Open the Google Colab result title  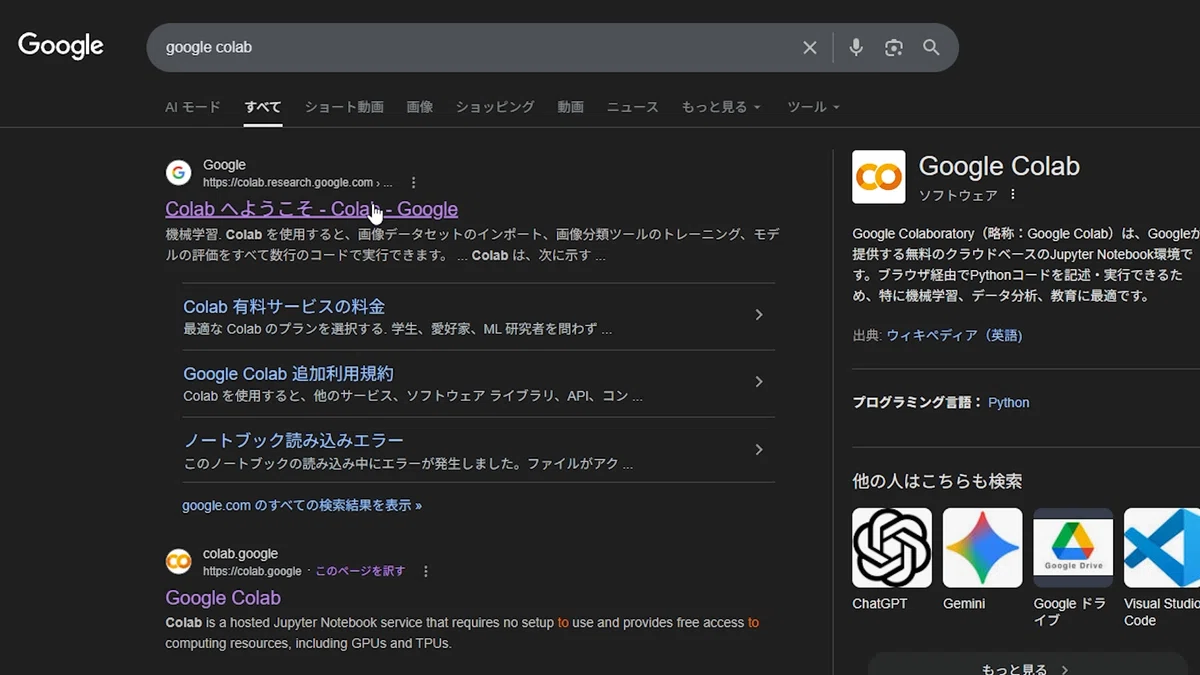(223, 598)
